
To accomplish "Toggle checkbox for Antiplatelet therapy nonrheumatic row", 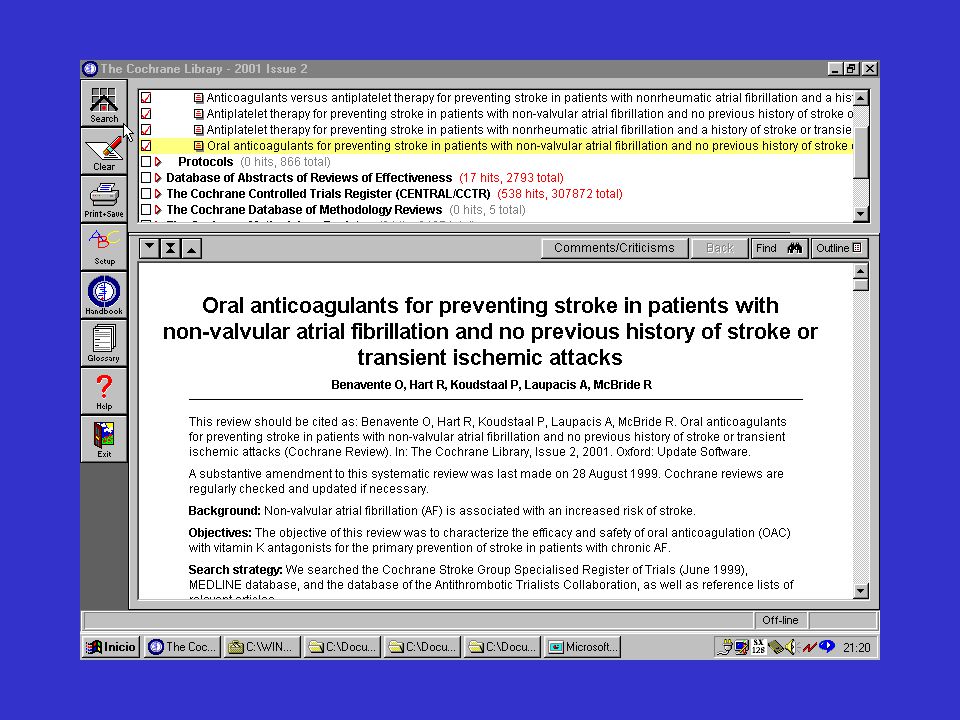I will pos(146,130).
